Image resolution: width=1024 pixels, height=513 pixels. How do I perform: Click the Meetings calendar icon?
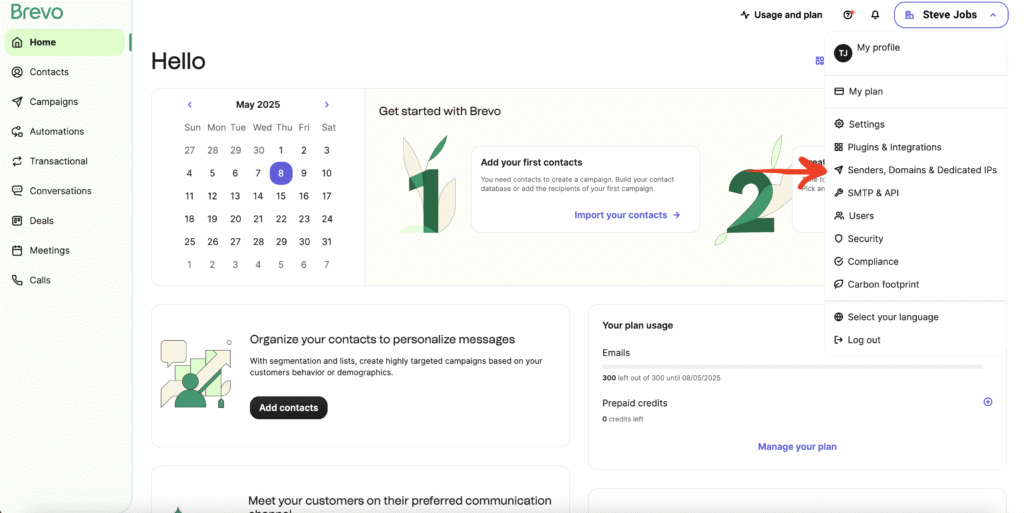click(x=17, y=250)
